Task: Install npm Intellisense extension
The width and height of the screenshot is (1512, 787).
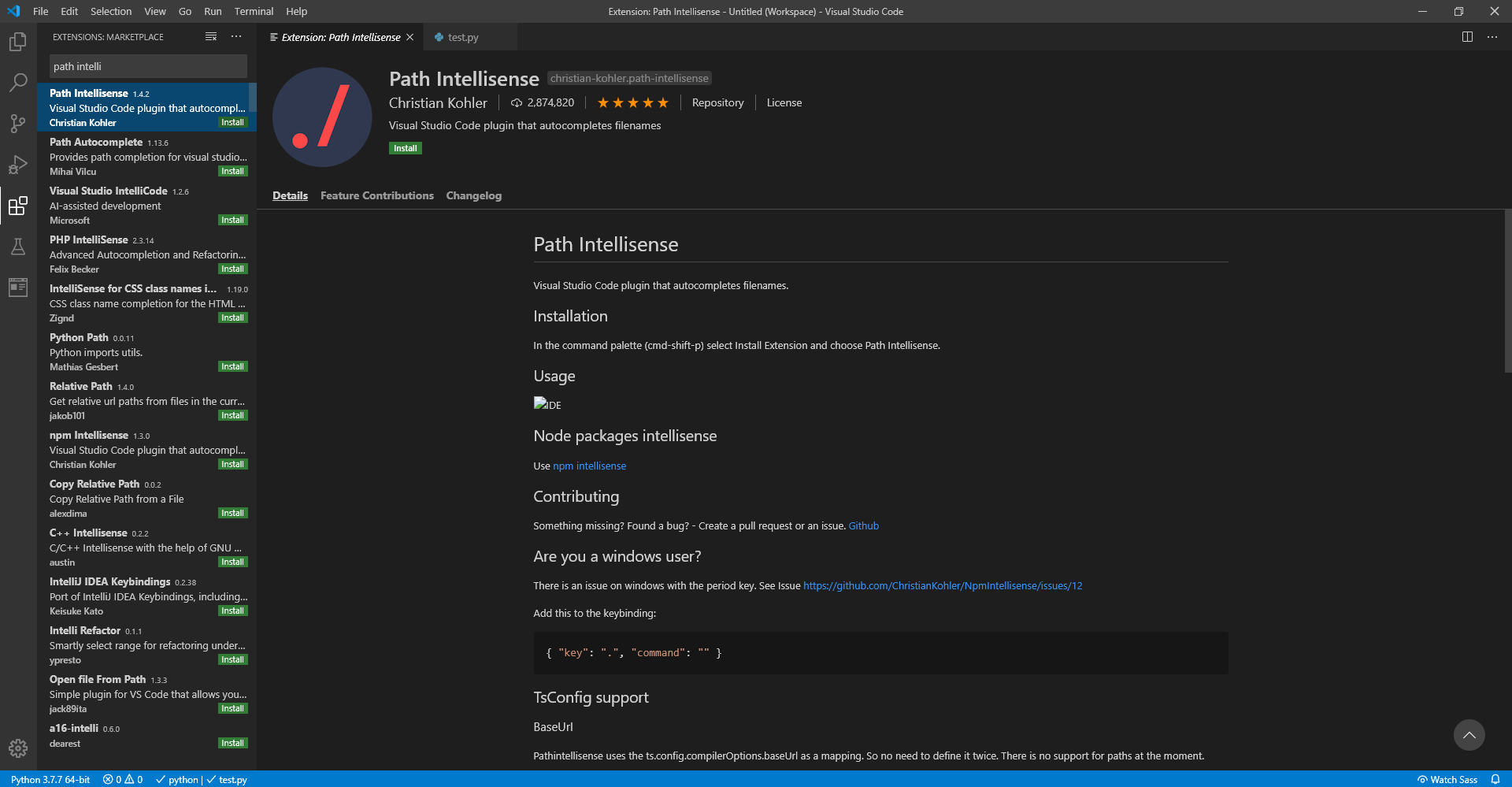Action: [x=232, y=464]
